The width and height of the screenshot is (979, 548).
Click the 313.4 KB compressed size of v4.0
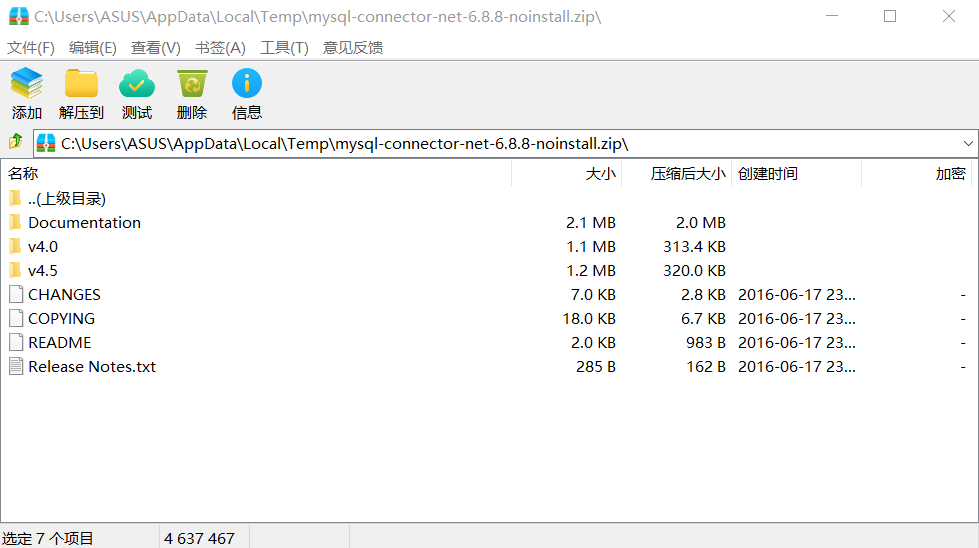point(694,247)
